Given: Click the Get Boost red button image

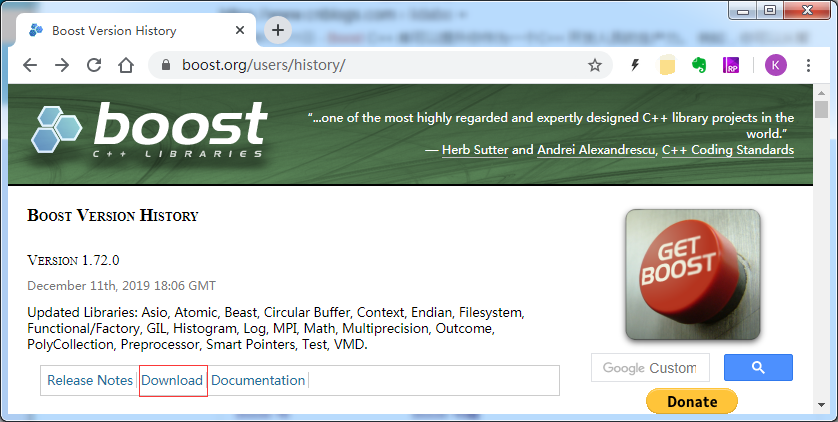Looking at the screenshot, I should click(x=693, y=275).
